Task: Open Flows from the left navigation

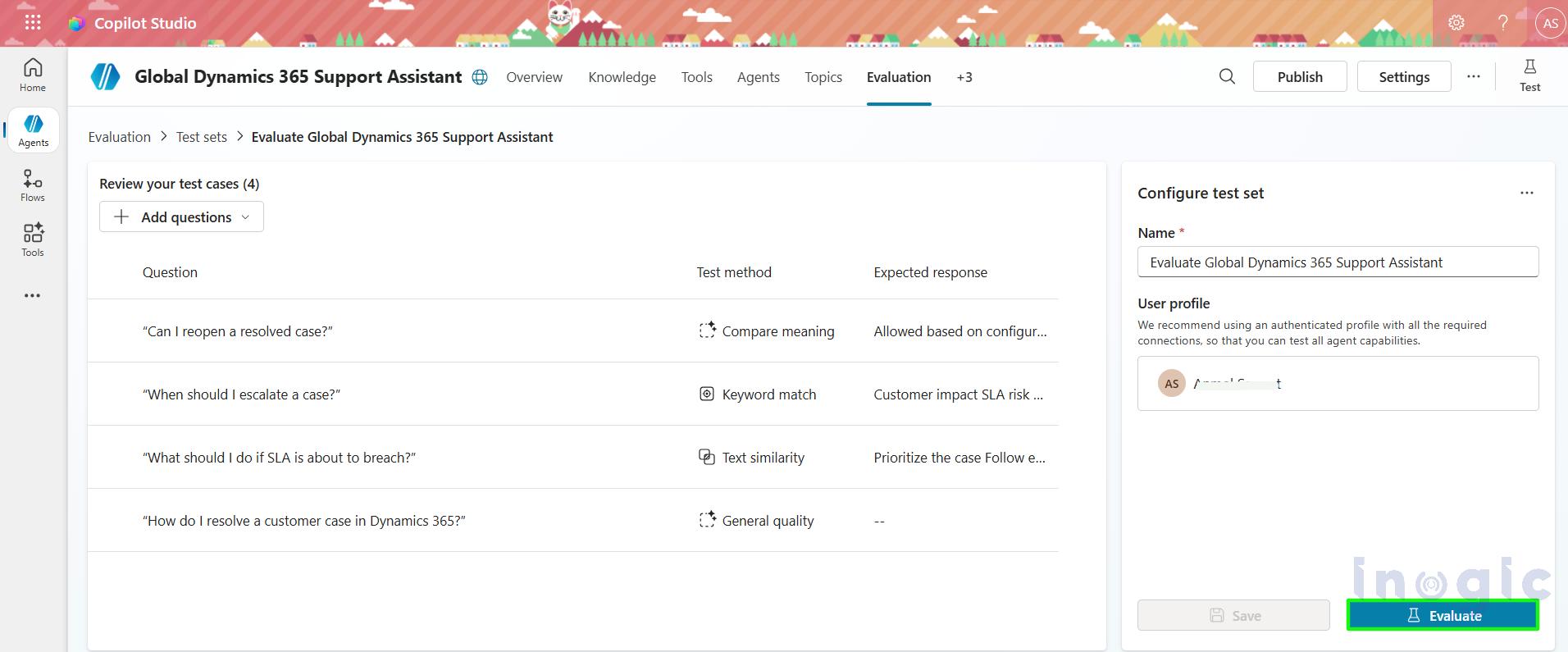Action: (x=33, y=185)
